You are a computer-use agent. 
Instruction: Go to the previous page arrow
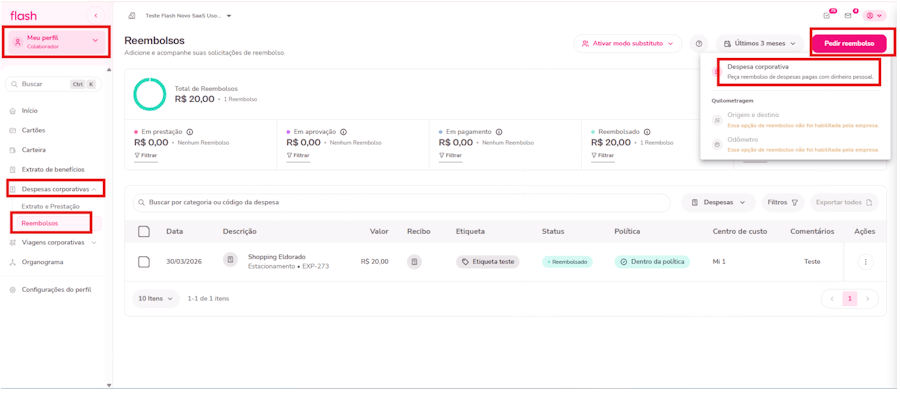pyautogui.click(x=831, y=299)
